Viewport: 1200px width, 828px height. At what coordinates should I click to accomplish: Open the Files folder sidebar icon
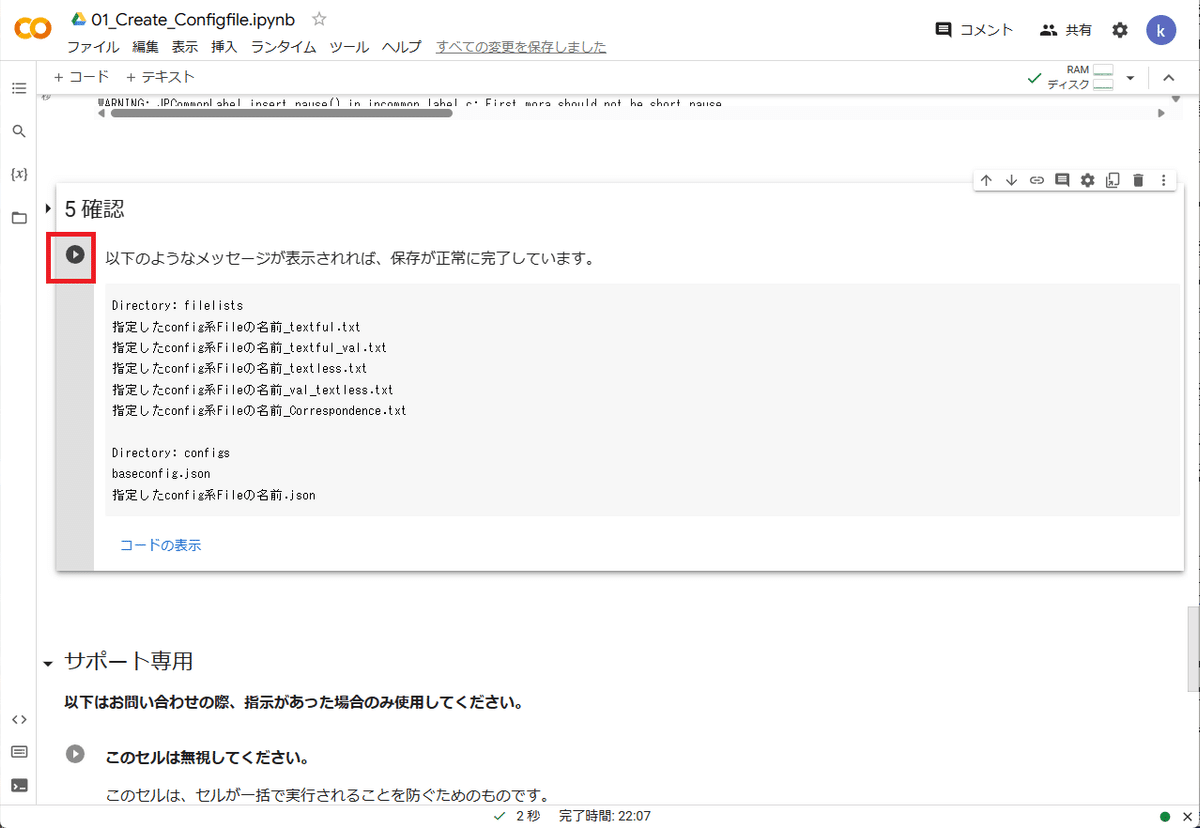pyautogui.click(x=19, y=218)
